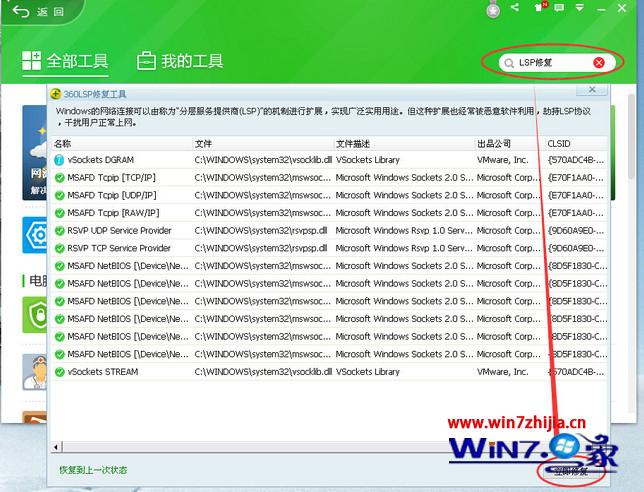Click the share icon in title bar
This screenshot has width=644, height=492.
(515, 7)
